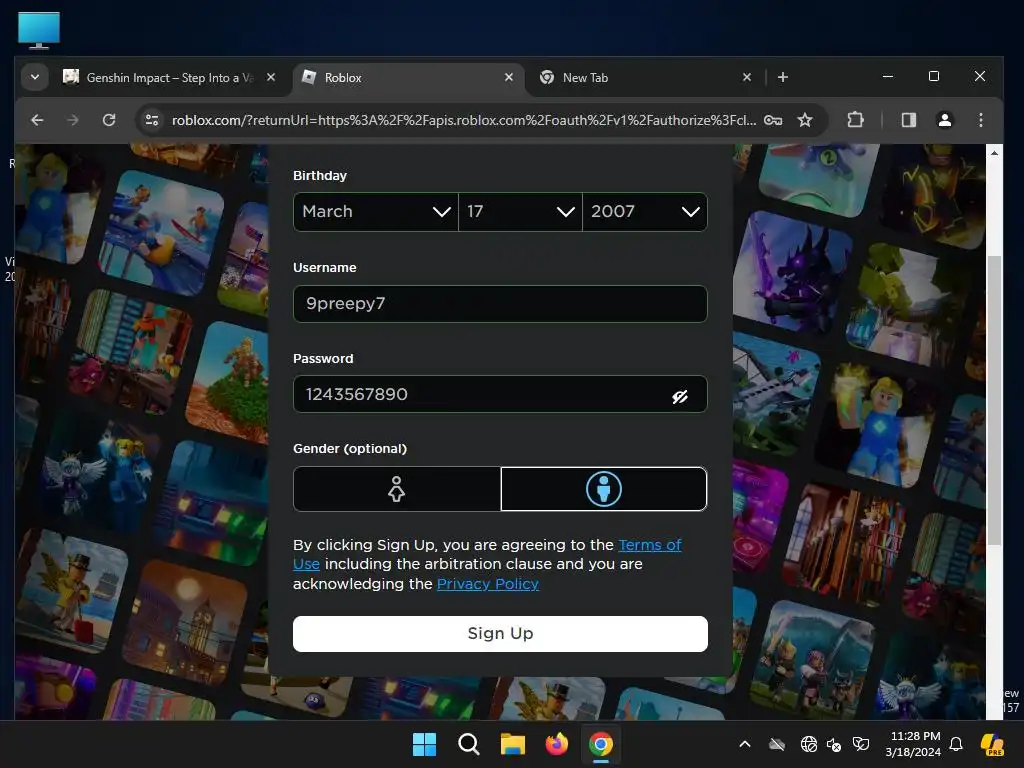Image resolution: width=1024 pixels, height=768 pixels.
Task: Bookmark this page with the star
Action: click(x=805, y=120)
